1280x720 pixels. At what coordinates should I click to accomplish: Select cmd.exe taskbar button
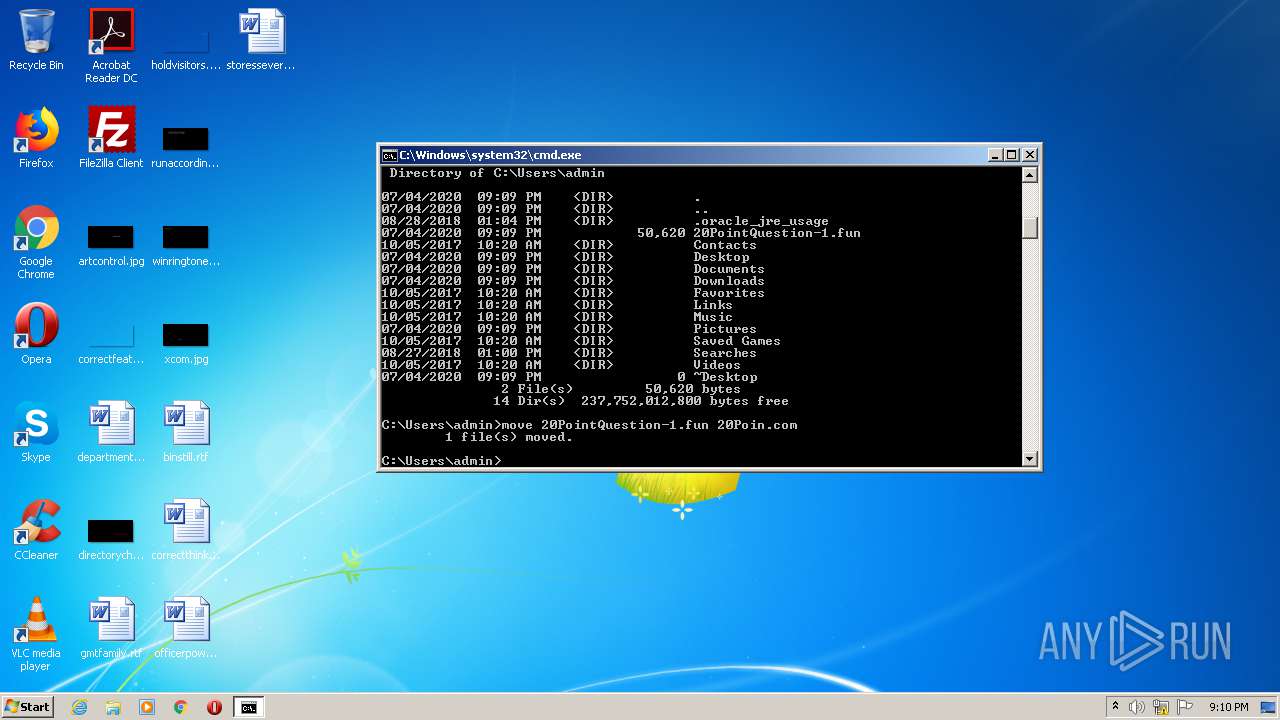point(249,707)
